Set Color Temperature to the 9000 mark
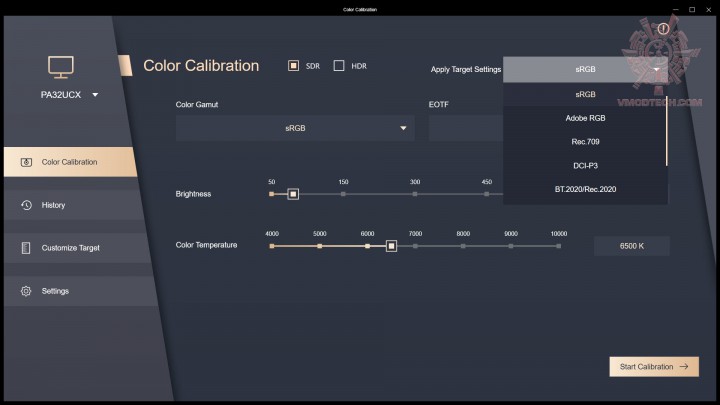720x405 pixels. point(511,246)
